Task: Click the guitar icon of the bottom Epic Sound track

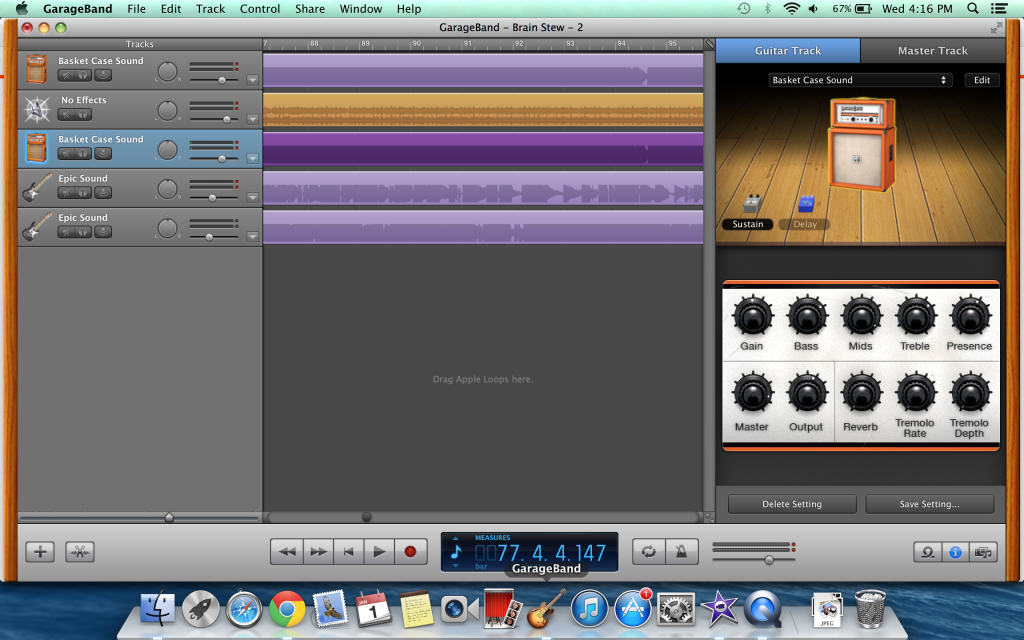Action: [37, 227]
